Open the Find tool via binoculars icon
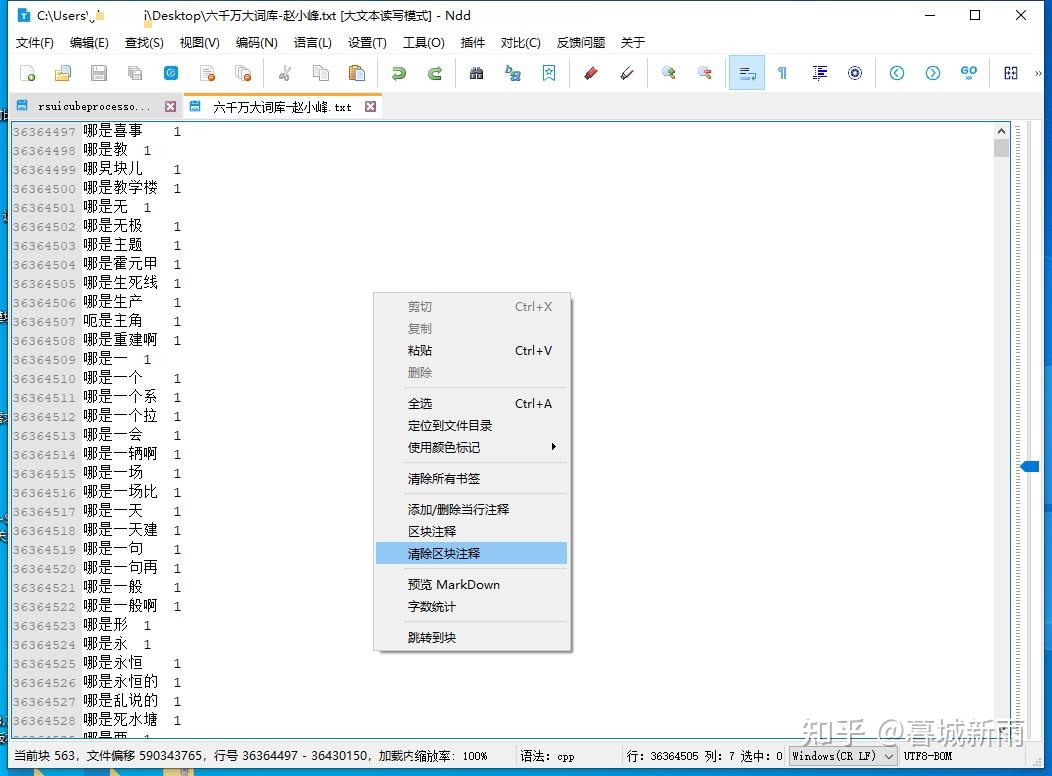Viewport: 1052px width, 776px height. point(476,73)
